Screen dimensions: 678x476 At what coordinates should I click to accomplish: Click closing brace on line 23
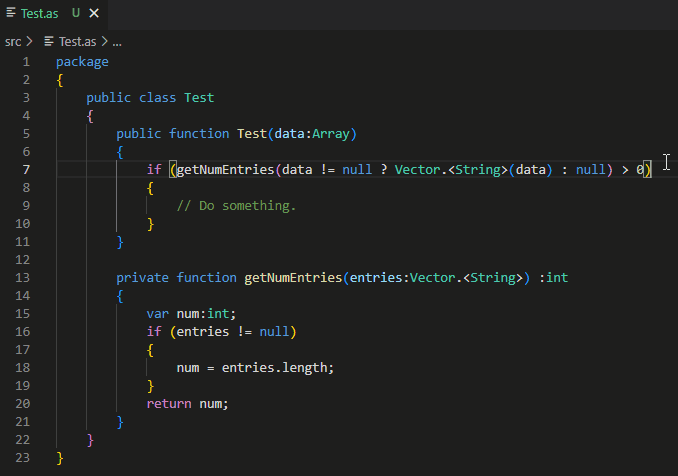coord(60,458)
